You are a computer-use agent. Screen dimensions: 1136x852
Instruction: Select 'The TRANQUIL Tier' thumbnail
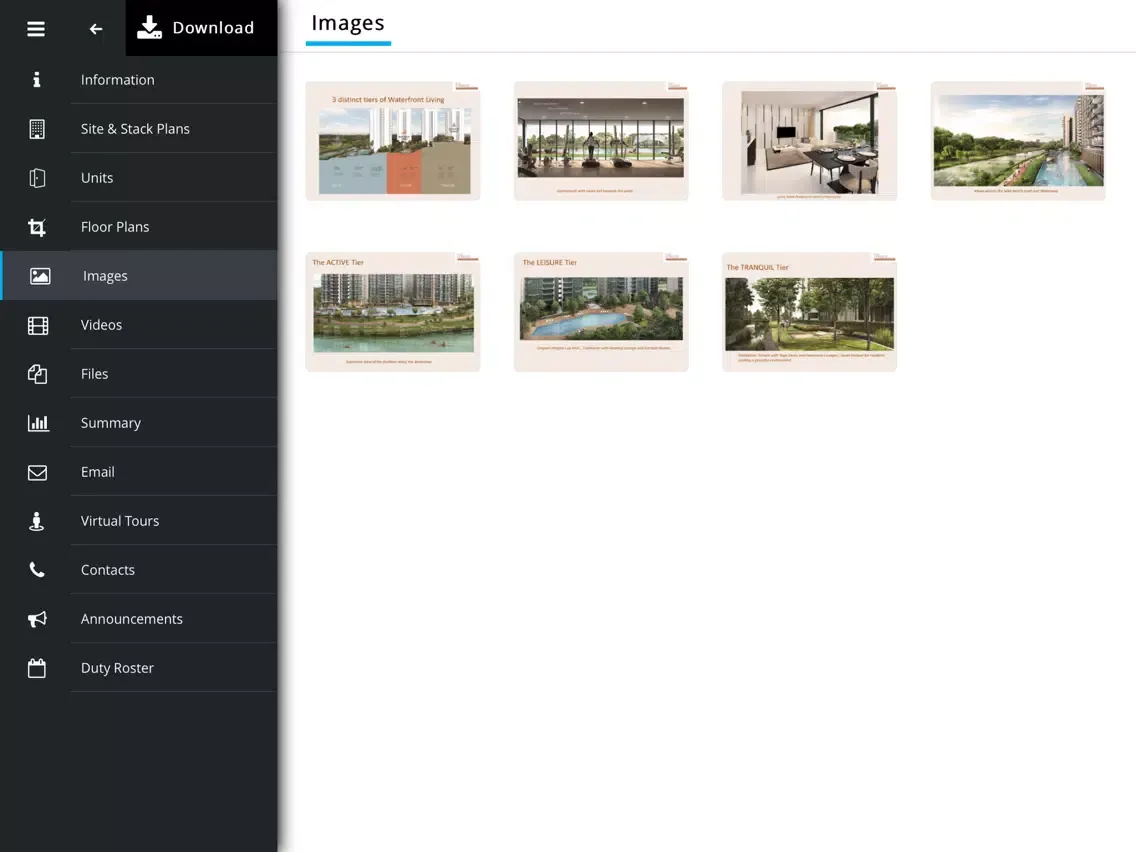809,312
